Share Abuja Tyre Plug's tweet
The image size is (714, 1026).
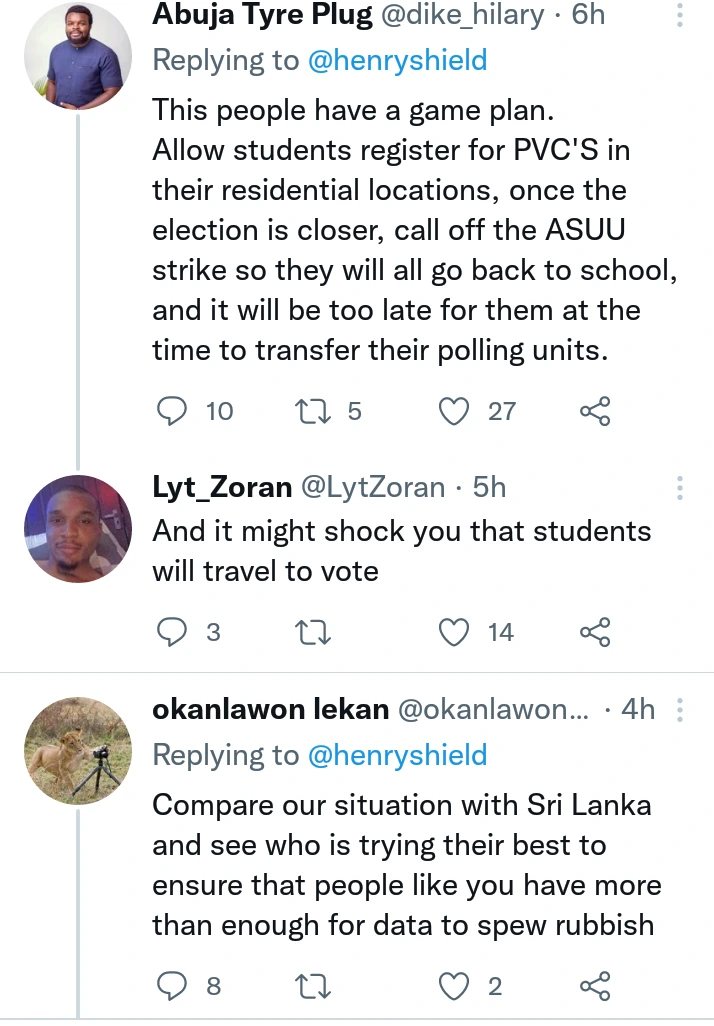(595, 410)
